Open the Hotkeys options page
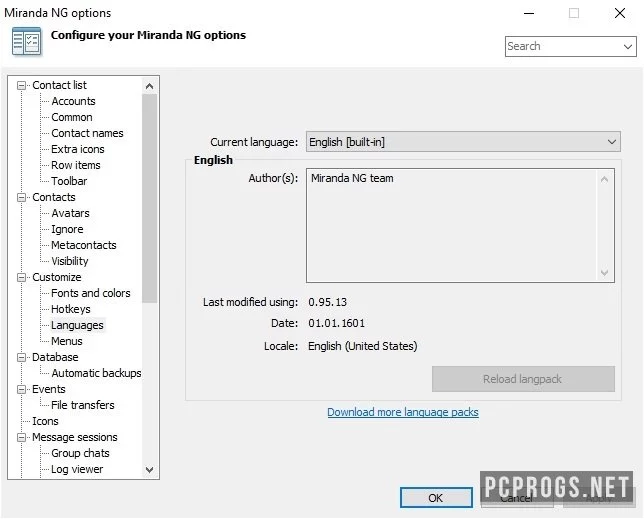The height and width of the screenshot is (519, 644). [x=71, y=309]
